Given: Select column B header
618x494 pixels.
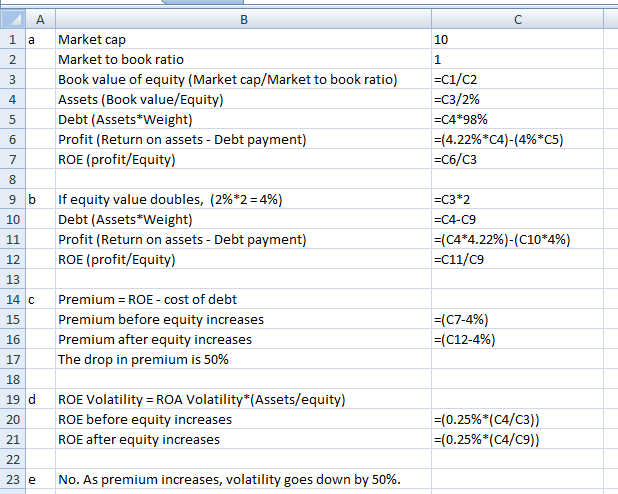Looking at the screenshot, I should point(242,18).
